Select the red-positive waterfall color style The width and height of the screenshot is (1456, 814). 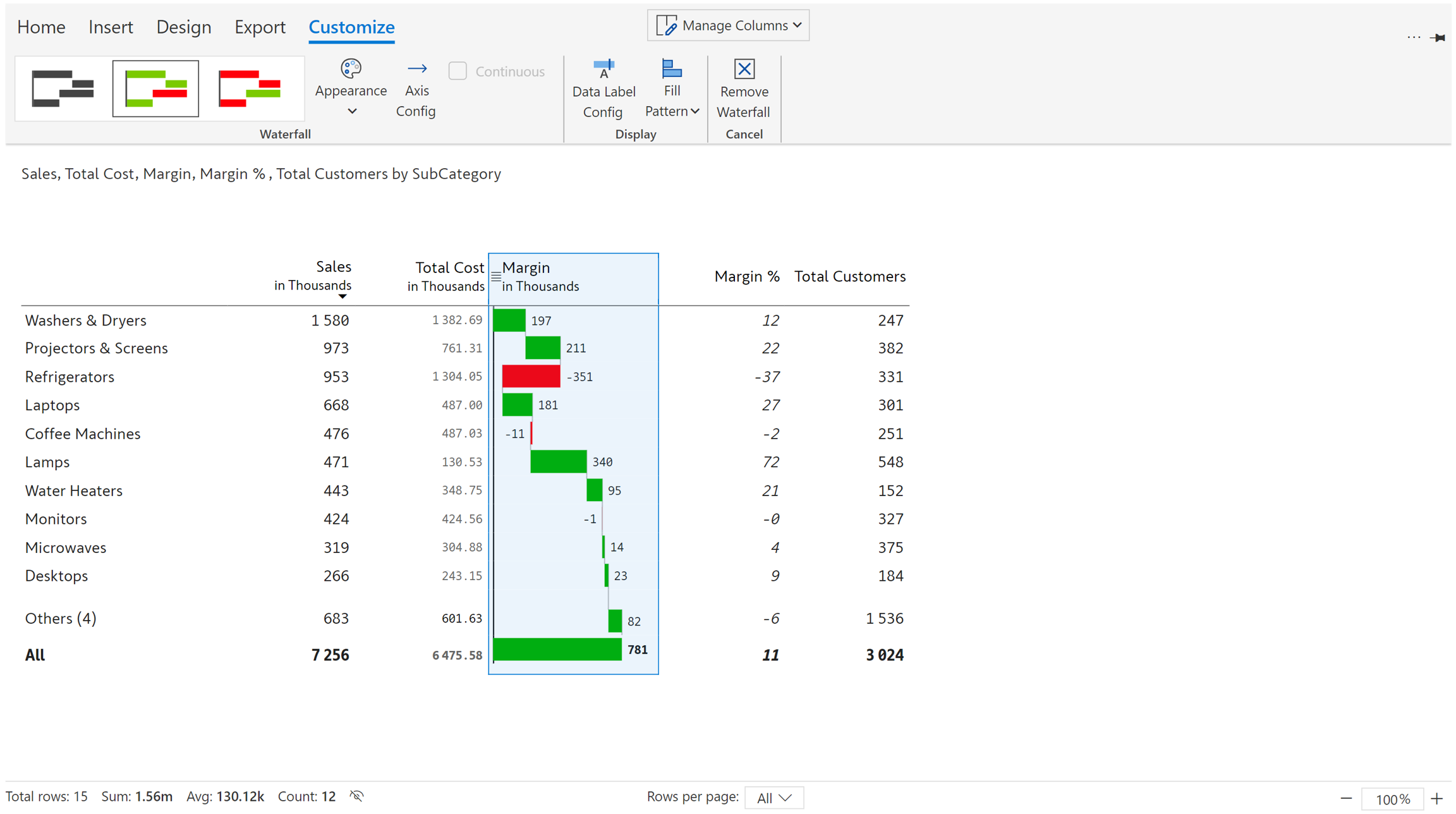[250, 88]
